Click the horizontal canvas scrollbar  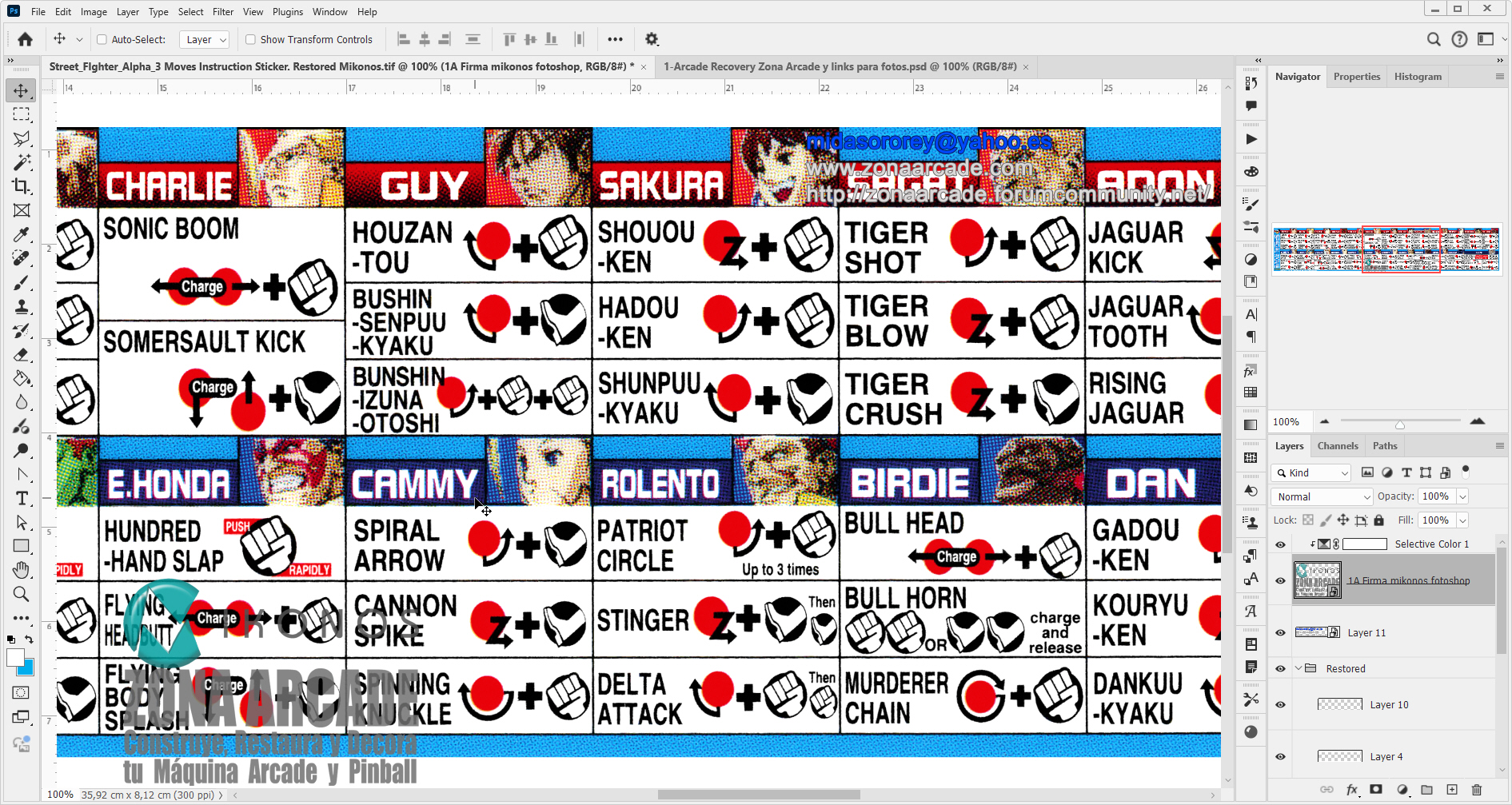tap(759, 795)
